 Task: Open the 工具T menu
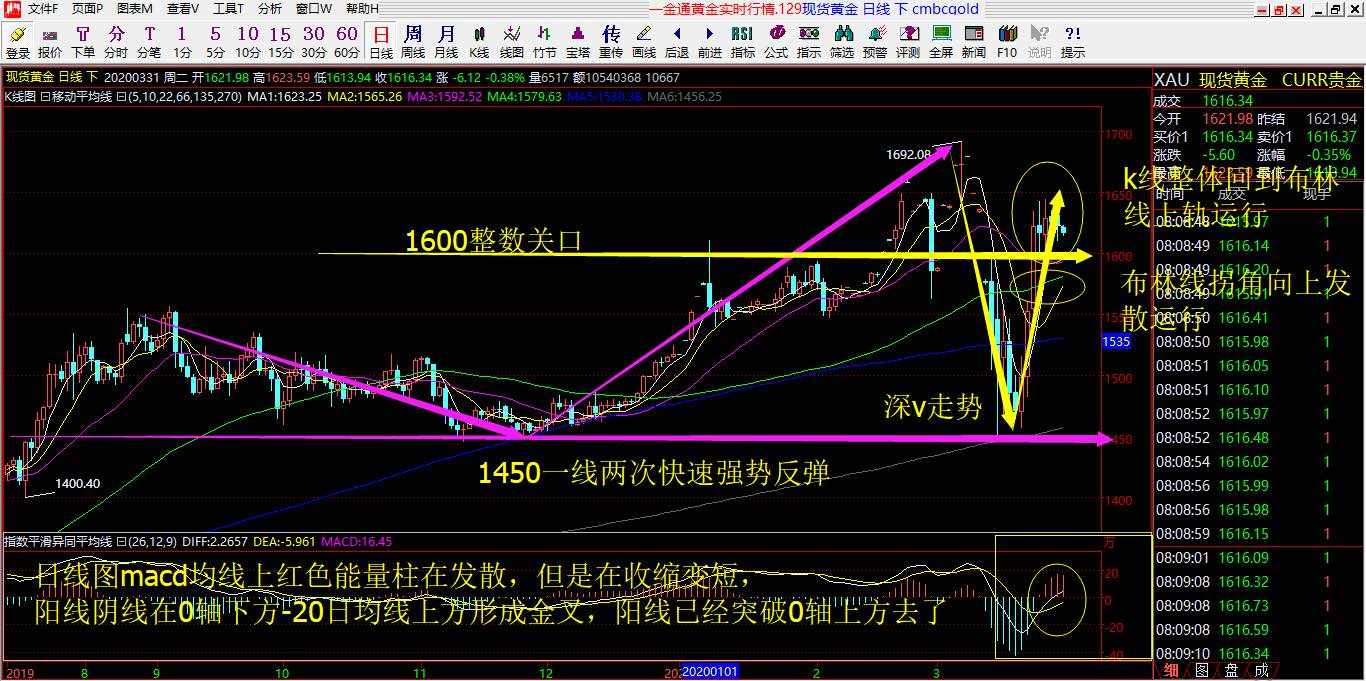pyautogui.click(x=229, y=9)
